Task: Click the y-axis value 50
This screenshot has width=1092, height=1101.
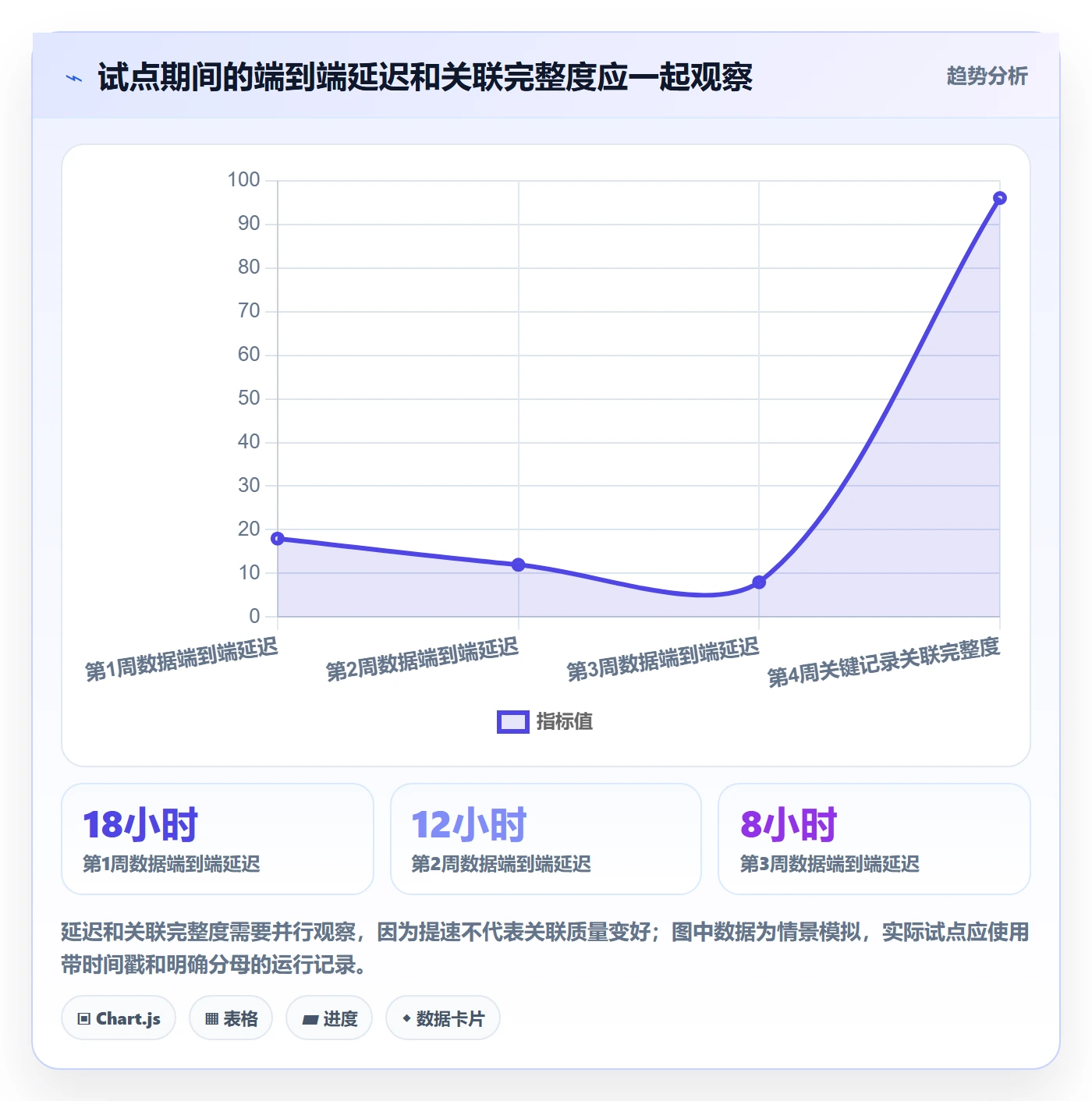Action: 249,398
